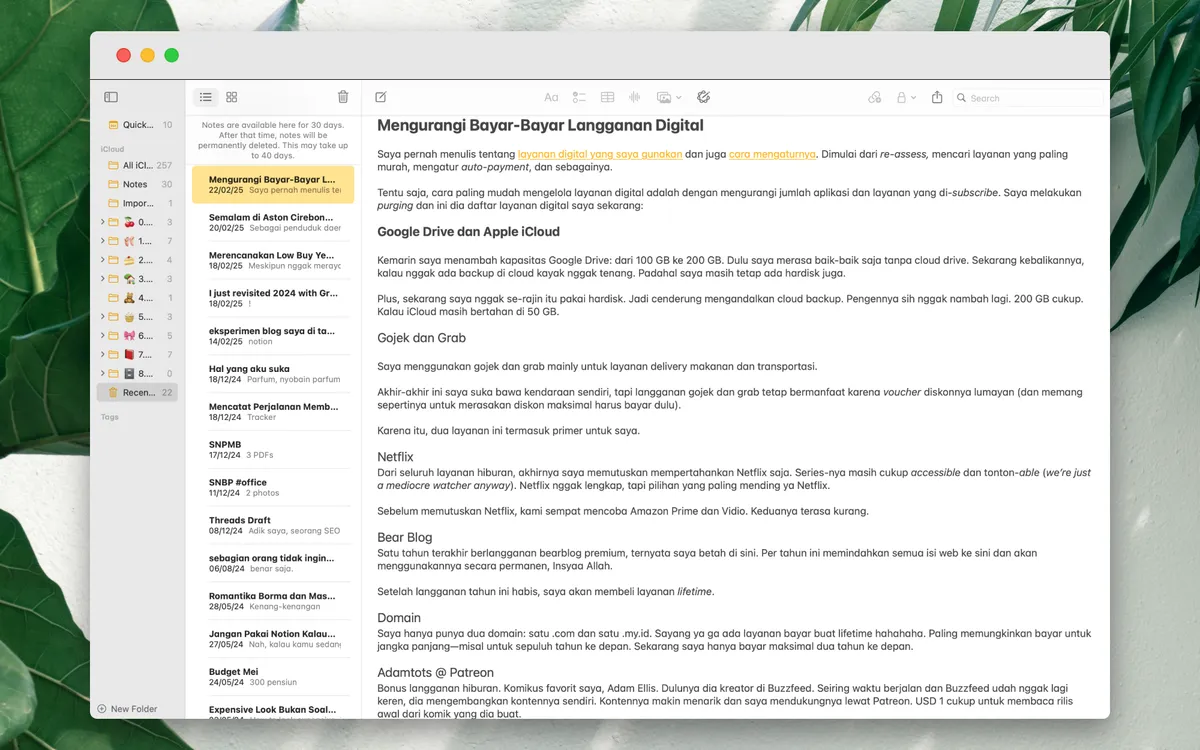Open note 'Mencatat Perjalanan Memb...'

coord(273,412)
